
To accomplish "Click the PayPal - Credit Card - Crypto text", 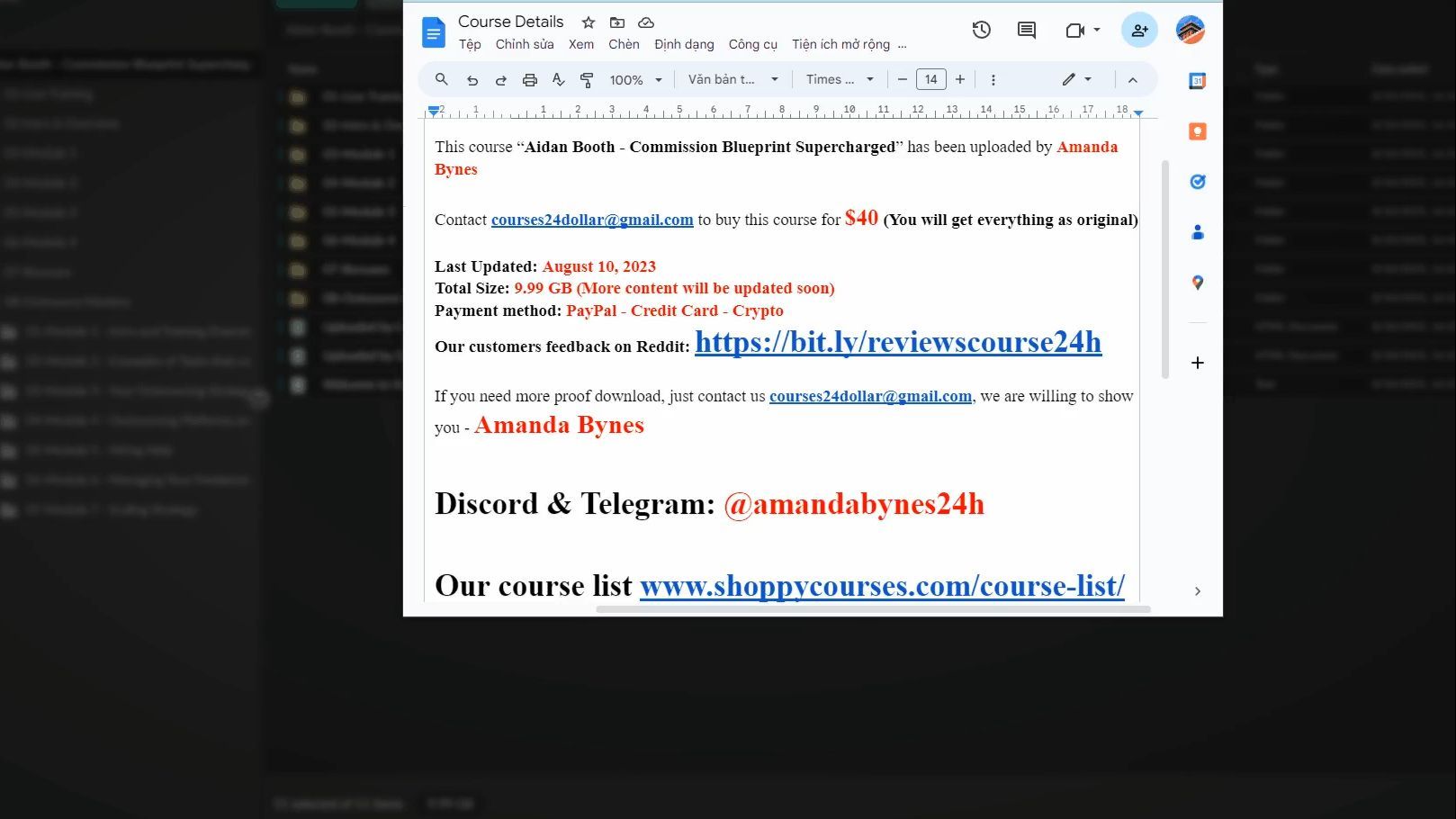I will [675, 310].
